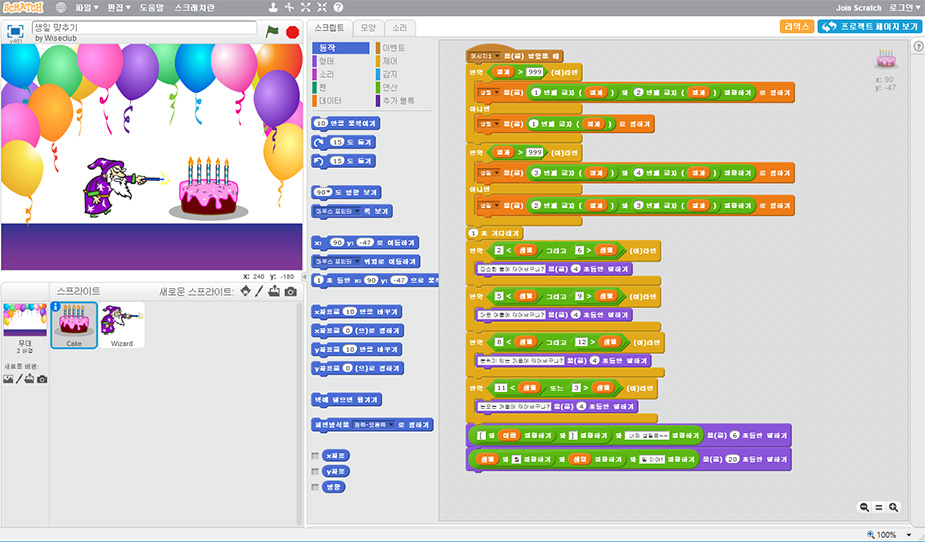Image resolution: width=925 pixels, height=542 pixels.
Task: Choose new sprite from library icon
Action: pos(246,291)
